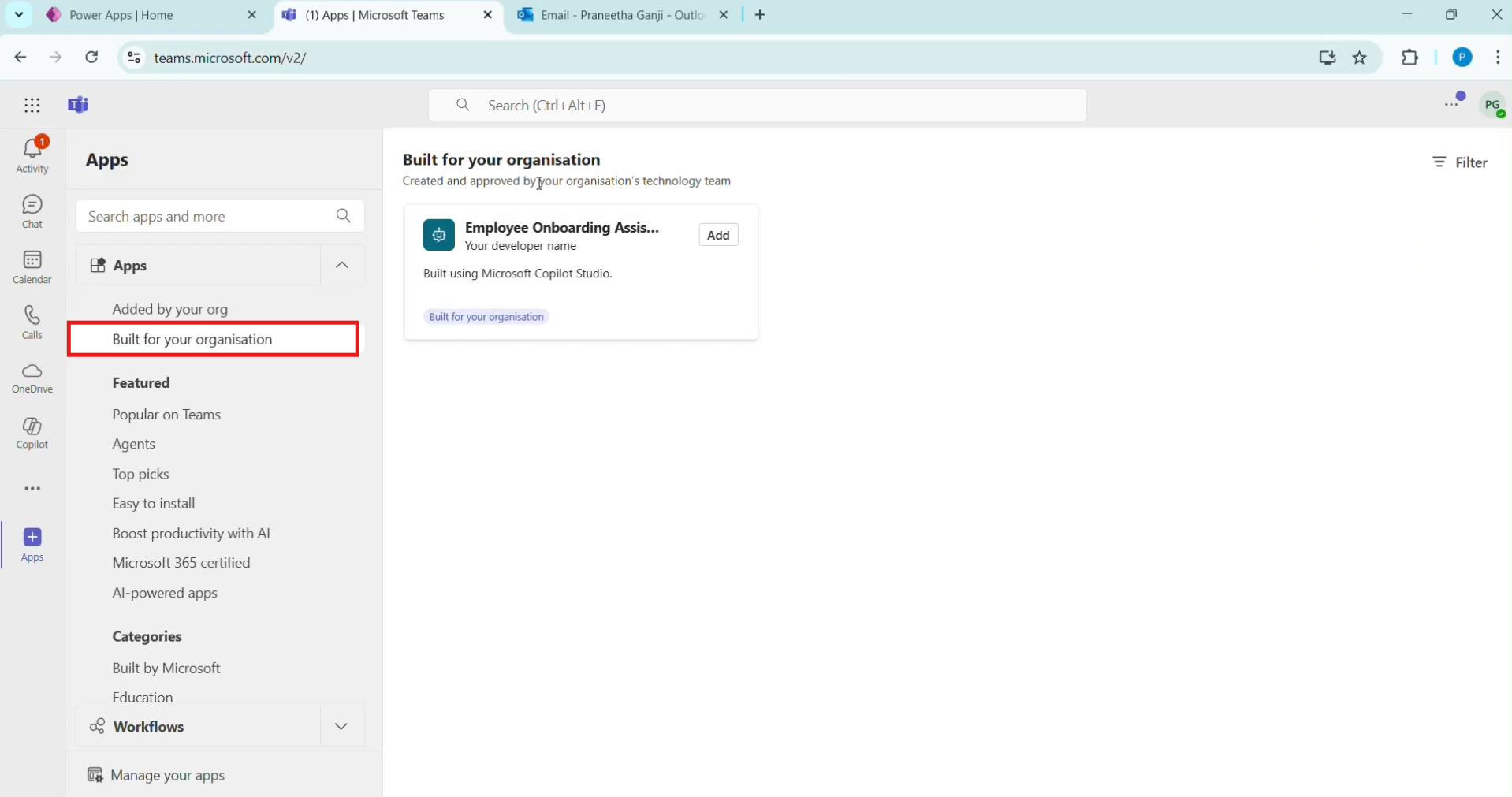
Task: Click the Search apps and more field
Action: click(x=205, y=216)
